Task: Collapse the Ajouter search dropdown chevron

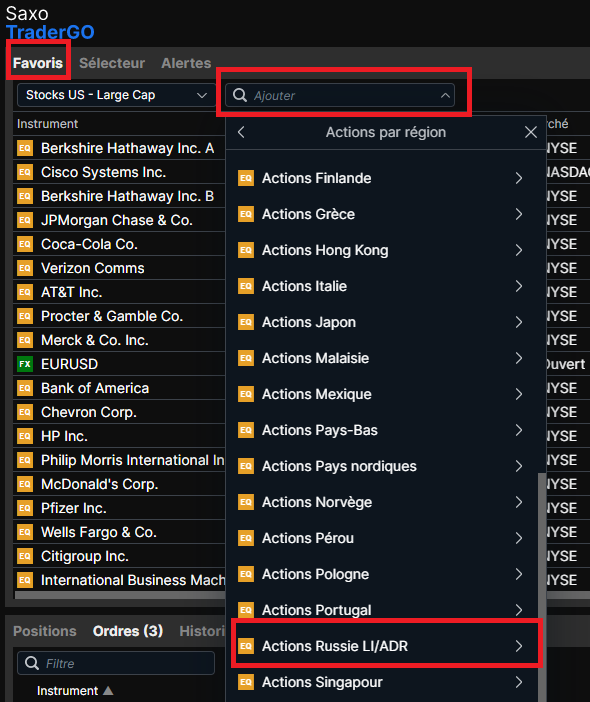Action: (445, 95)
